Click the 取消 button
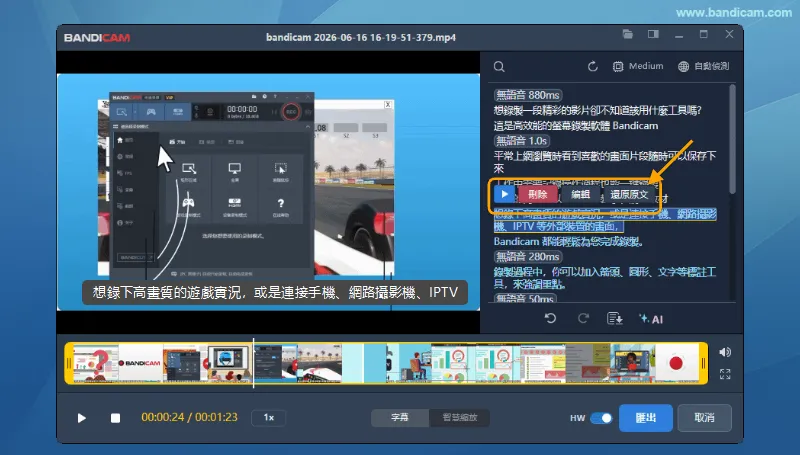 pyautogui.click(x=704, y=418)
